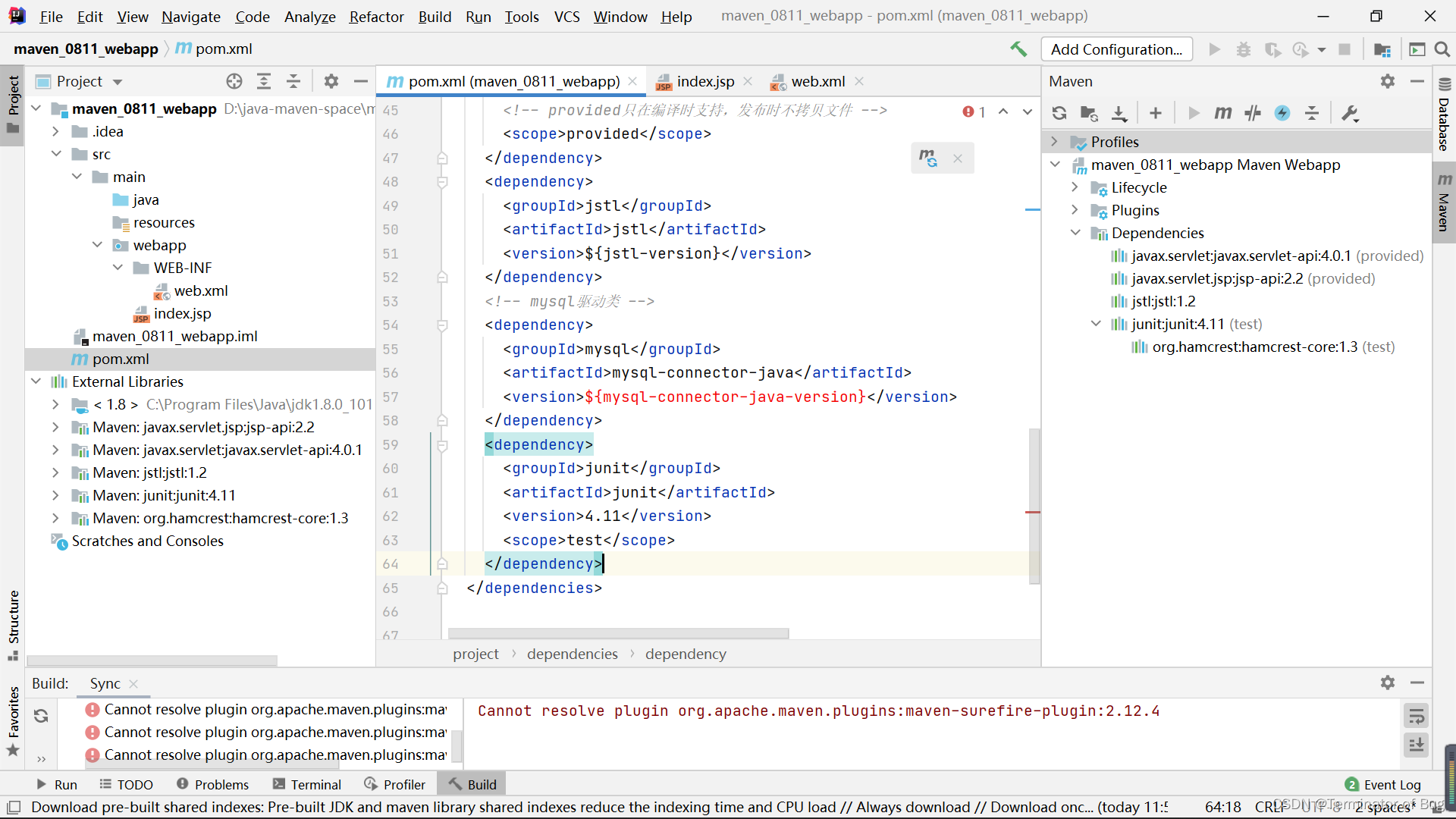Screen dimensions: 1456x819
Task: Open Project Structure from the toolbar
Action: tap(1382, 49)
